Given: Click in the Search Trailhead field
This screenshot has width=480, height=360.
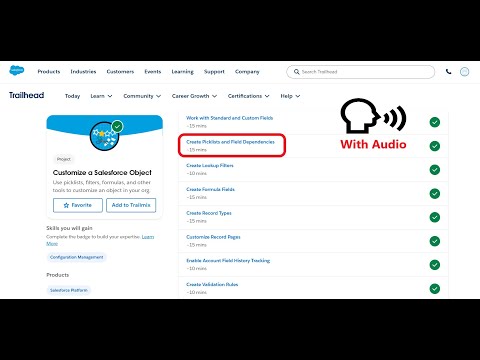Looking at the screenshot, I should click(360, 72).
